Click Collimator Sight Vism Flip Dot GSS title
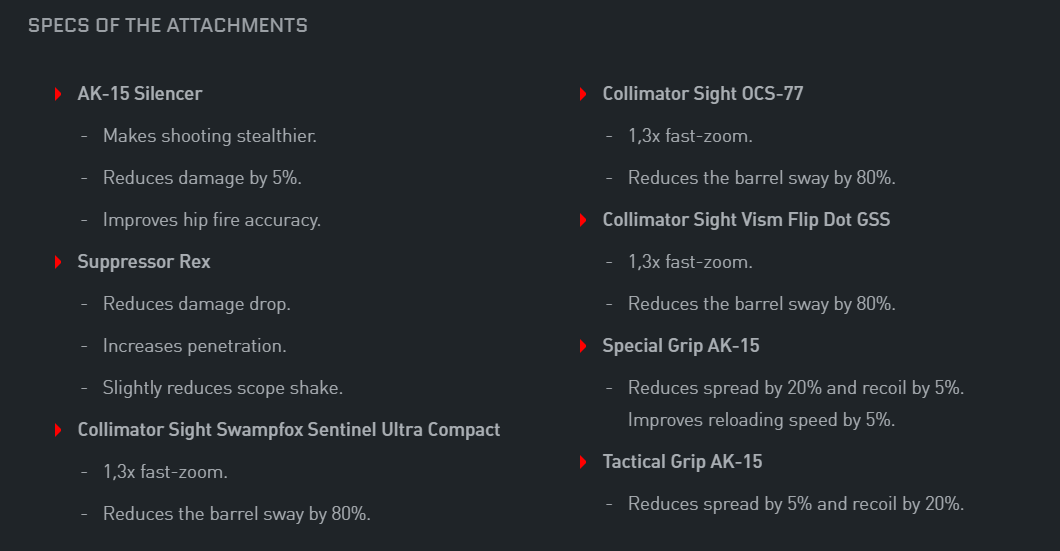Image resolution: width=1060 pixels, height=551 pixels. [746, 220]
